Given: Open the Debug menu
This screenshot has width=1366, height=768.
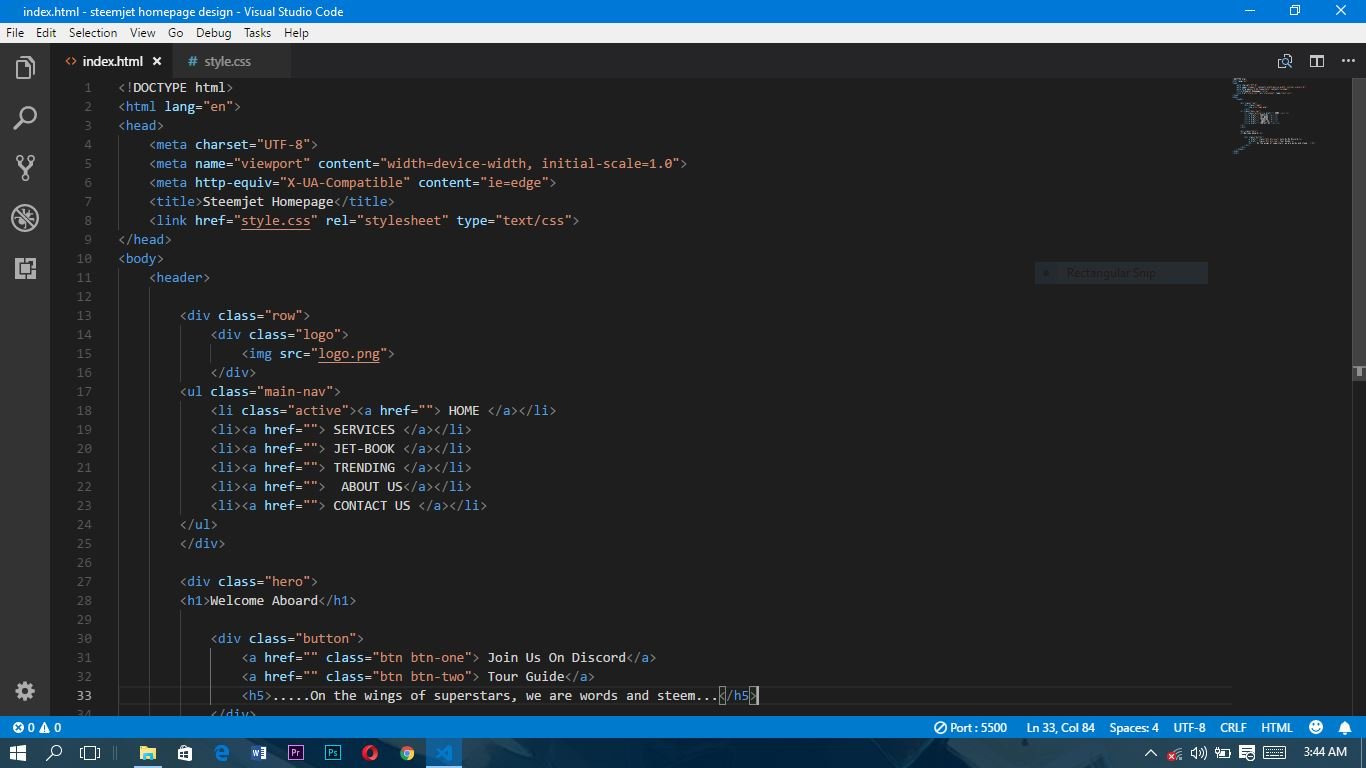Looking at the screenshot, I should pos(214,33).
